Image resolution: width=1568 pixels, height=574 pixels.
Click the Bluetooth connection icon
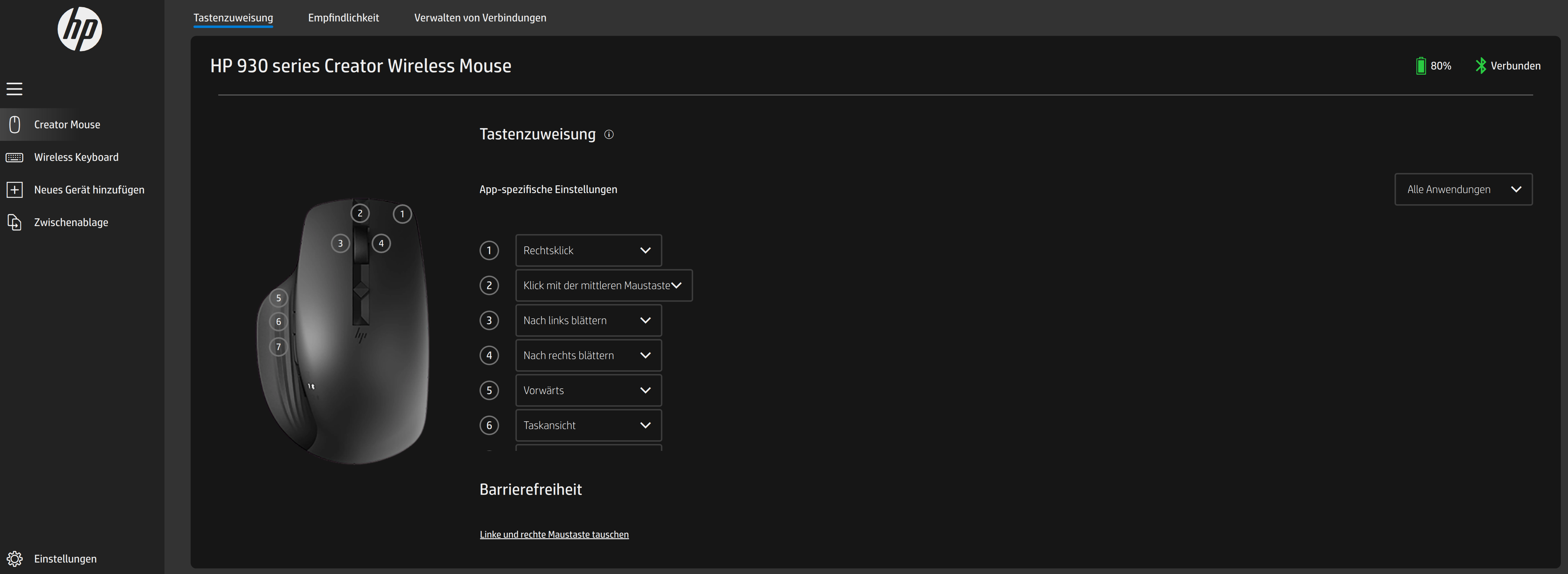(1480, 66)
